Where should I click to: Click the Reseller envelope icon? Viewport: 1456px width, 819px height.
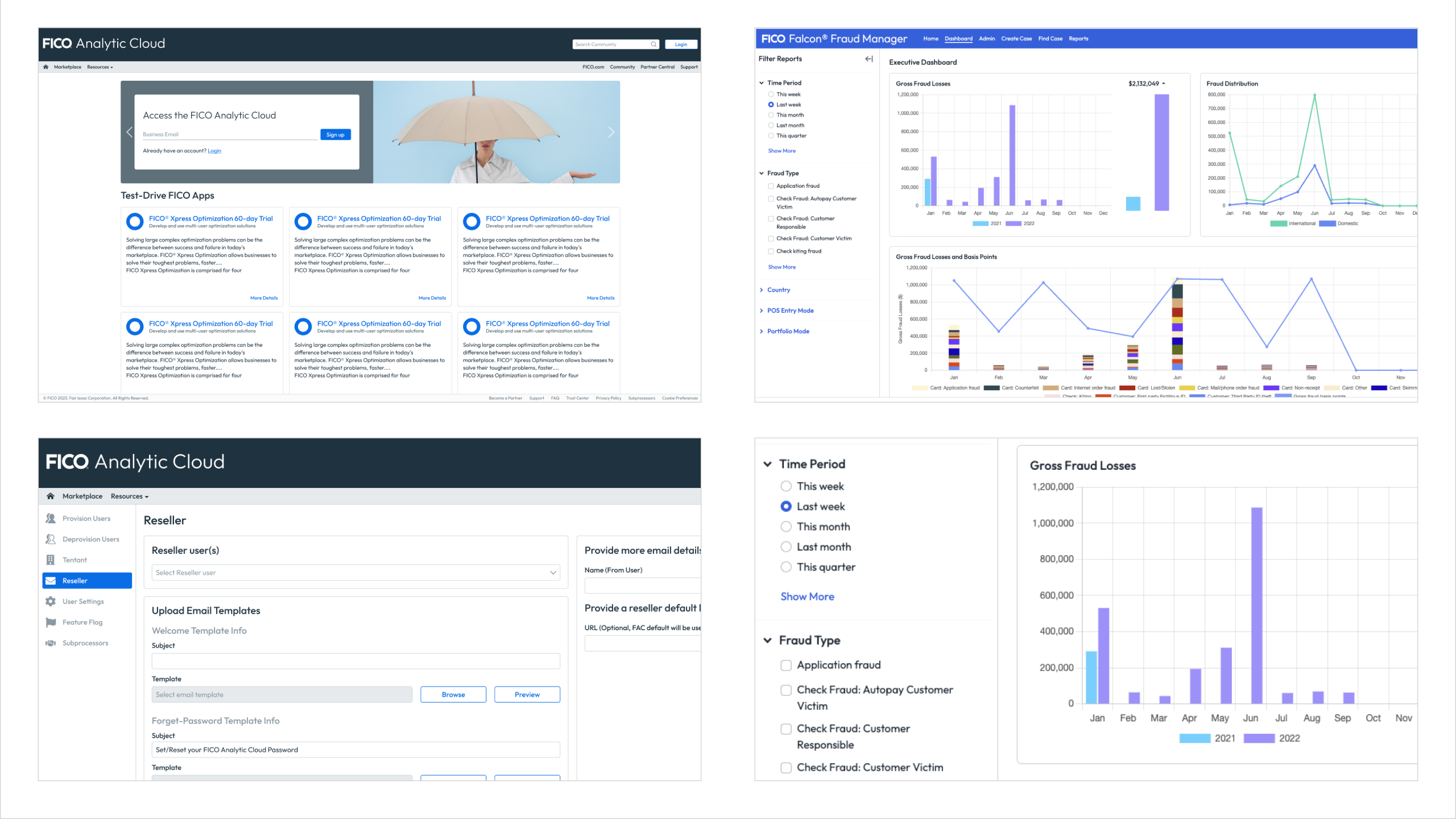coord(51,581)
